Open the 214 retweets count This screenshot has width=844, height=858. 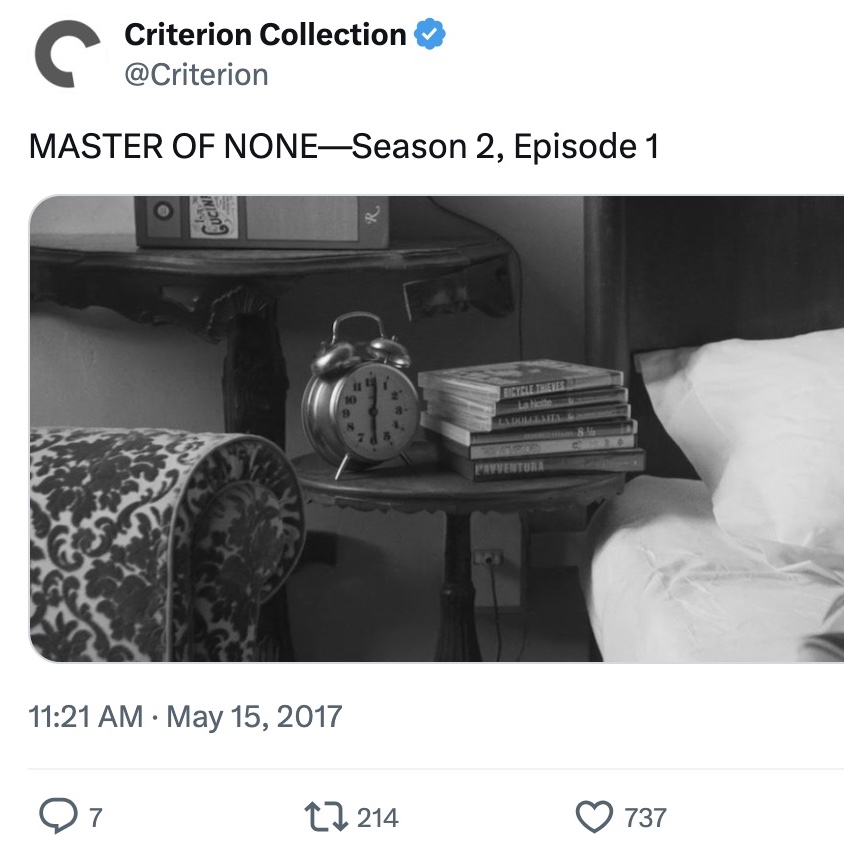point(378,818)
